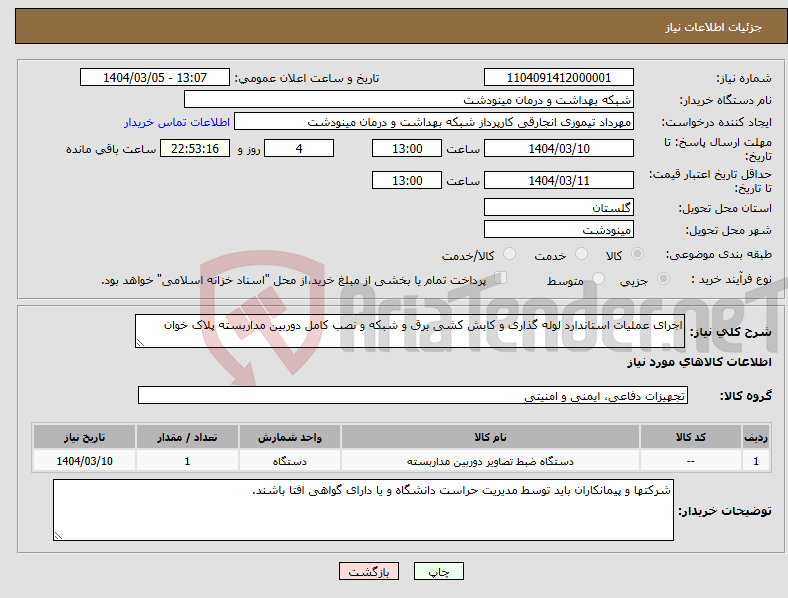Click the تعداد / مقدار column header
788x598 pixels.
187,437
